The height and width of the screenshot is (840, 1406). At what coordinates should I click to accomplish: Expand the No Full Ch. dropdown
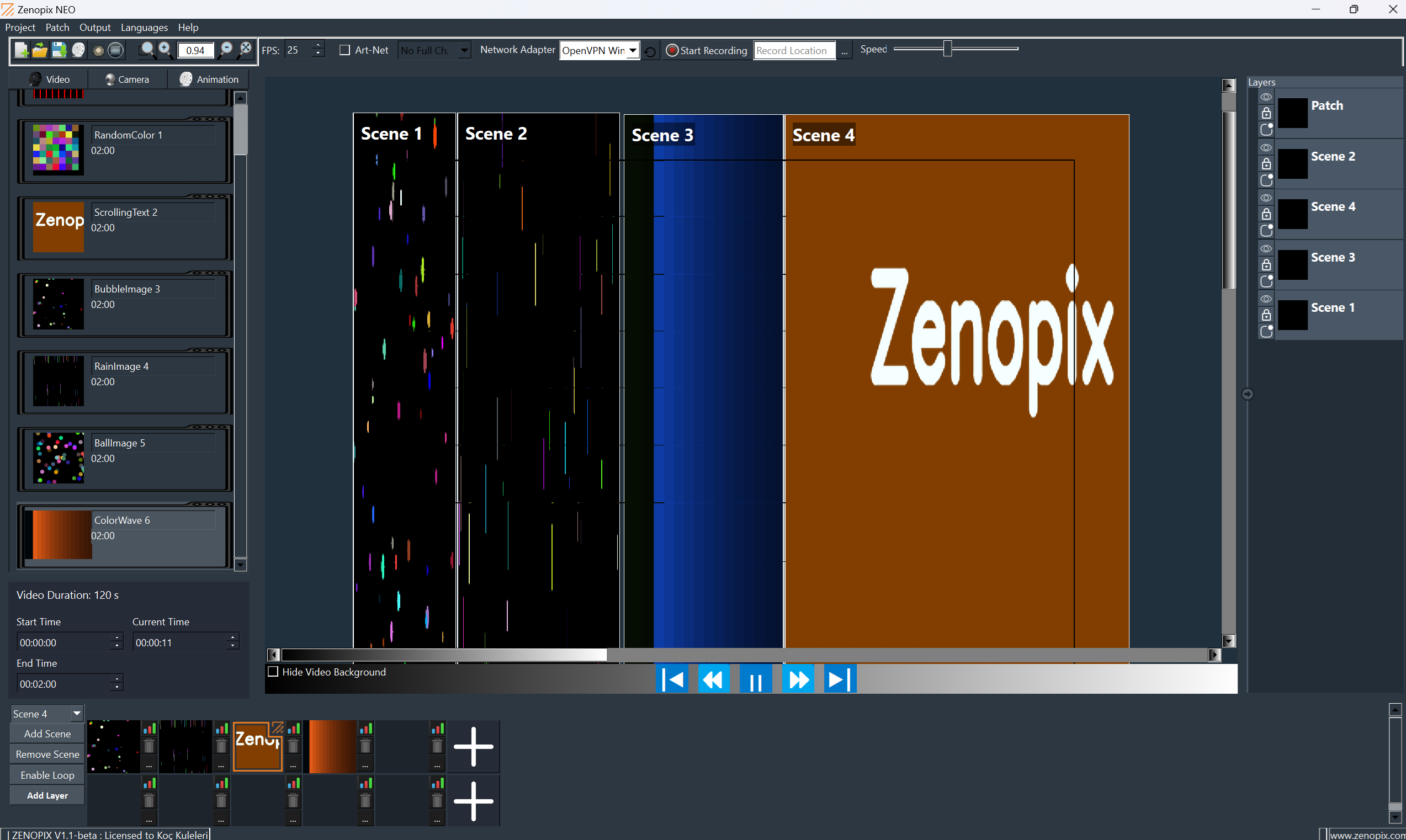coord(464,50)
